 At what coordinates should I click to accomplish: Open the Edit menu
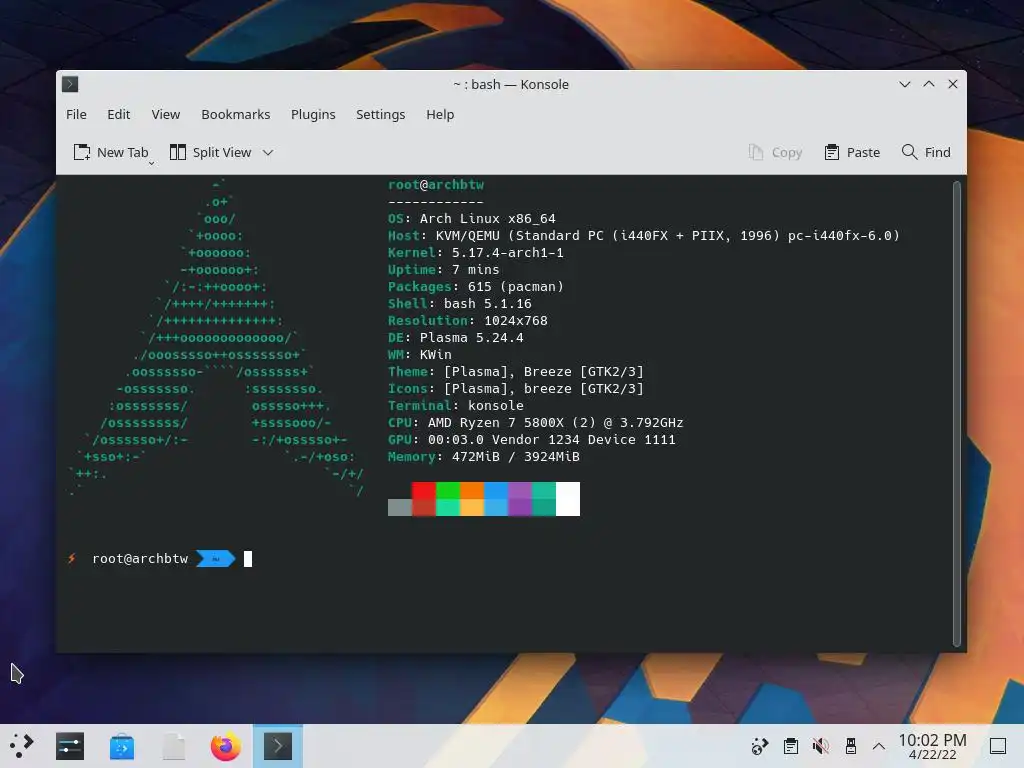point(118,114)
